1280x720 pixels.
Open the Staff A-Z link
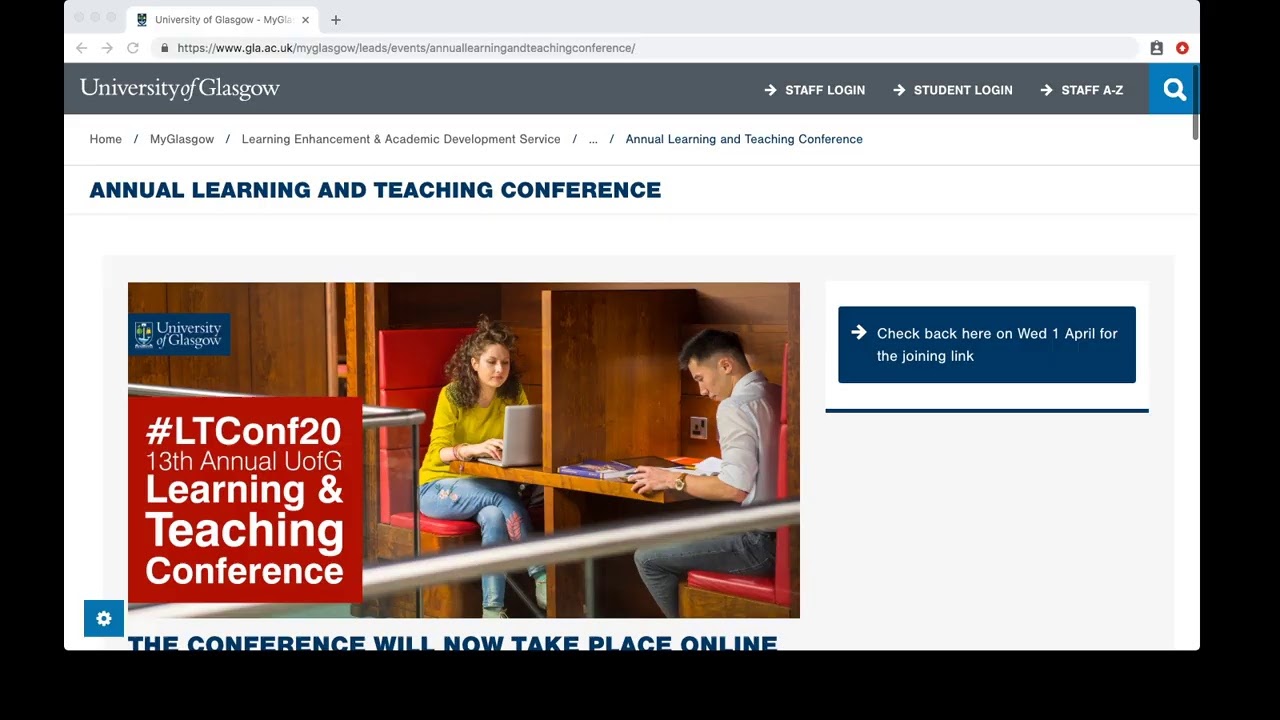pos(1092,90)
